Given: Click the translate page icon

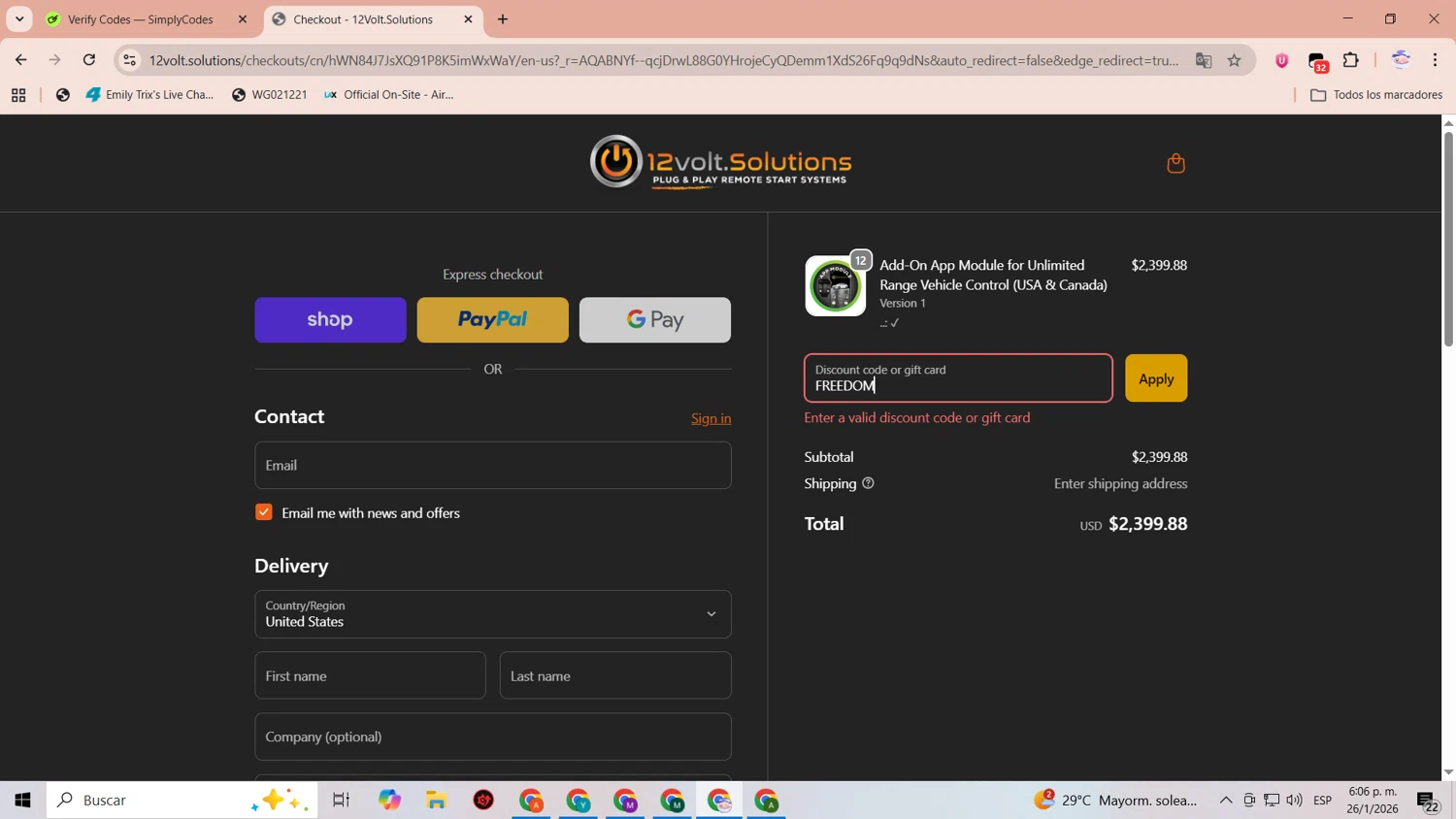Looking at the screenshot, I should click(1204, 60).
